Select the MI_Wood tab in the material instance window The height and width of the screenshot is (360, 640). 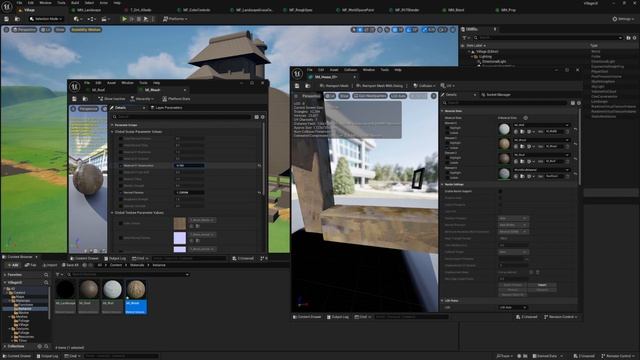click(152, 90)
